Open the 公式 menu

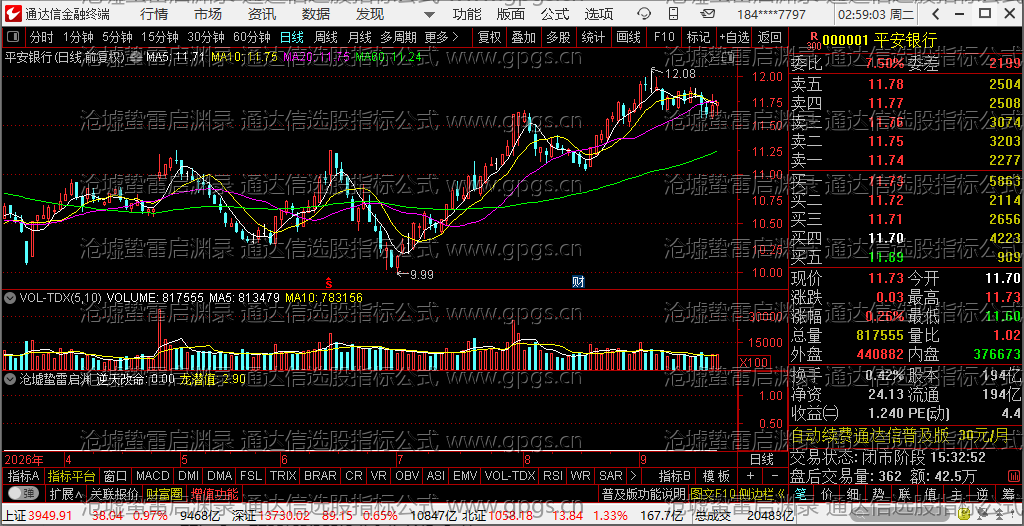point(555,14)
